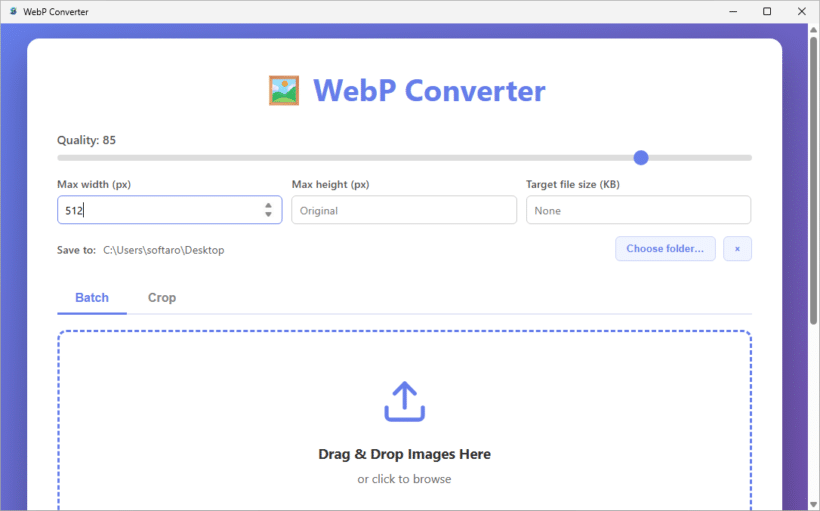Click the vertical scrollbar thumb
Image resolution: width=820 pixels, height=511 pixels.
tap(813, 180)
